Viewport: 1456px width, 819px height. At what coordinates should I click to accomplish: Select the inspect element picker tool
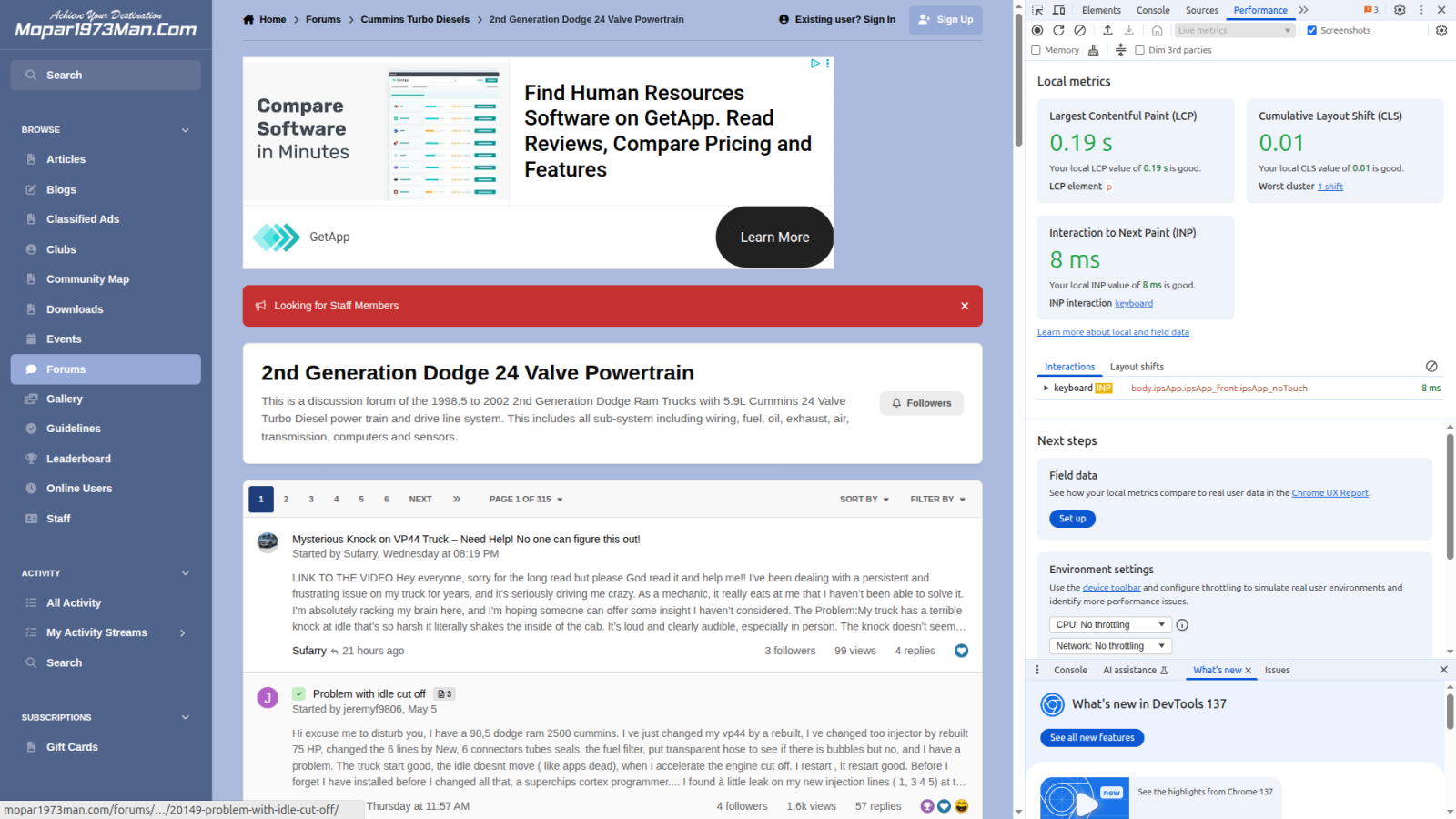[x=1037, y=10]
